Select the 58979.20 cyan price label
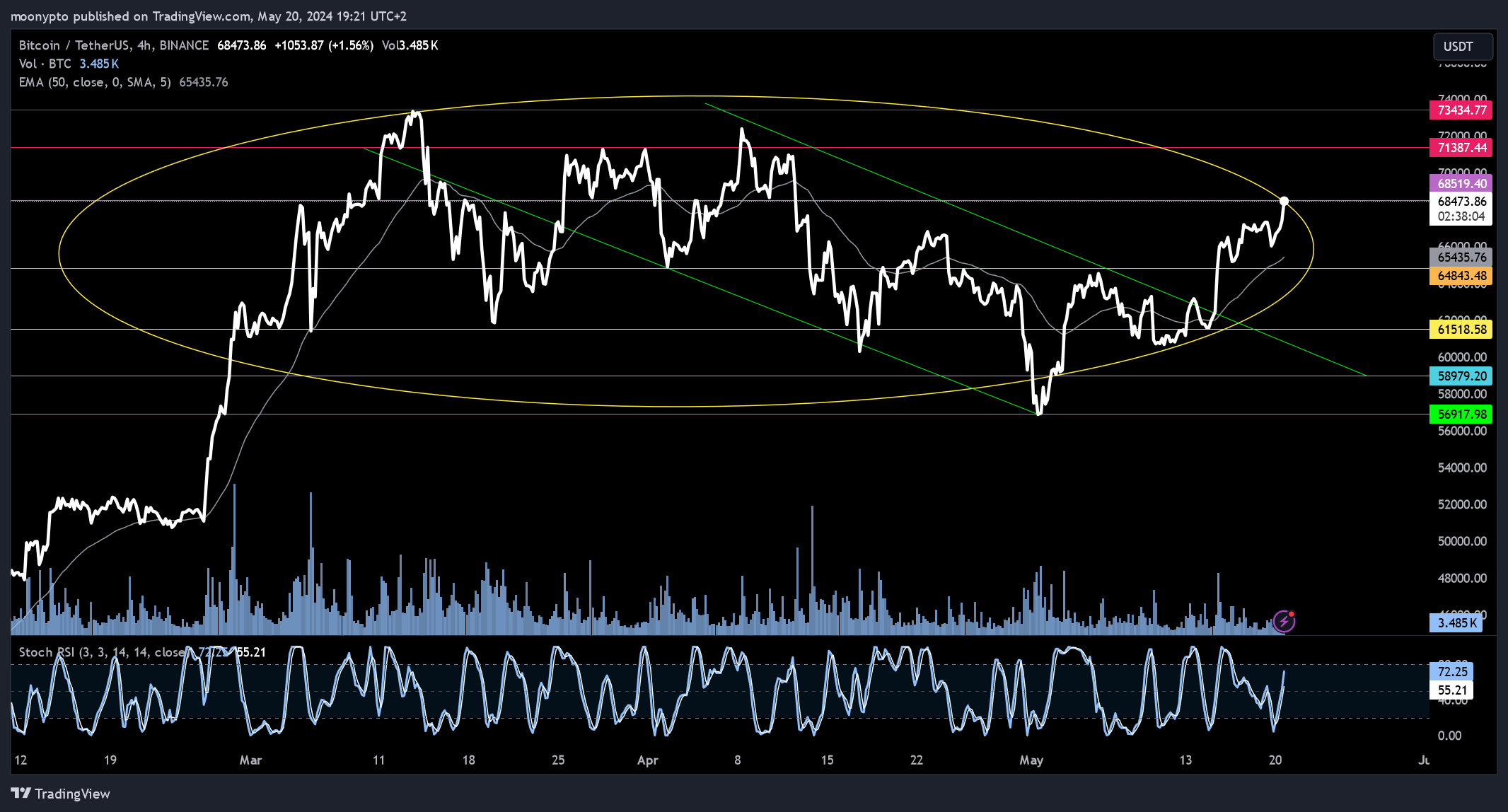The height and width of the screenshot is (812, 1508). tap(1461, 376)
